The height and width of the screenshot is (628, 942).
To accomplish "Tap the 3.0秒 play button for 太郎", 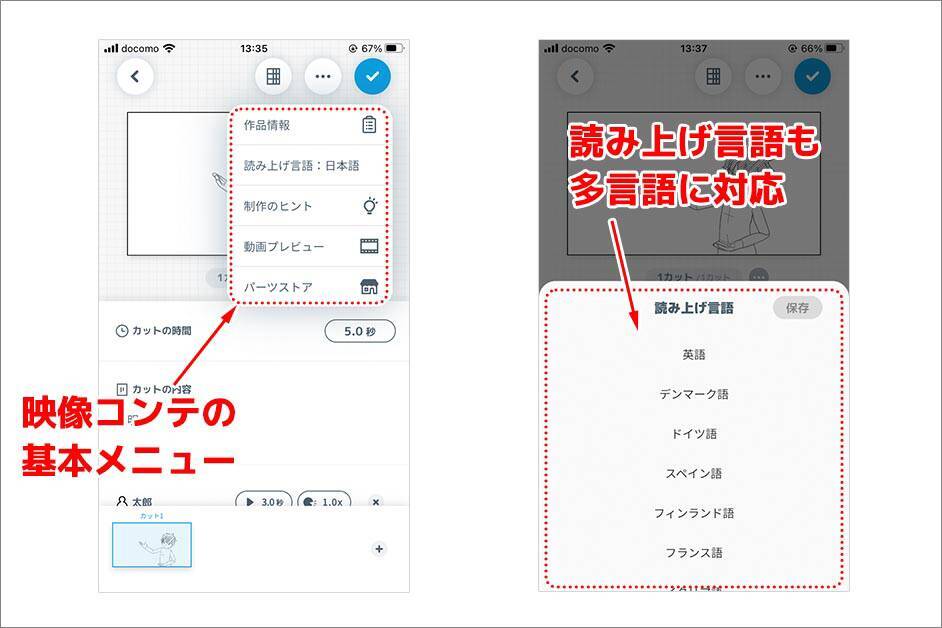I will point(264,500).
